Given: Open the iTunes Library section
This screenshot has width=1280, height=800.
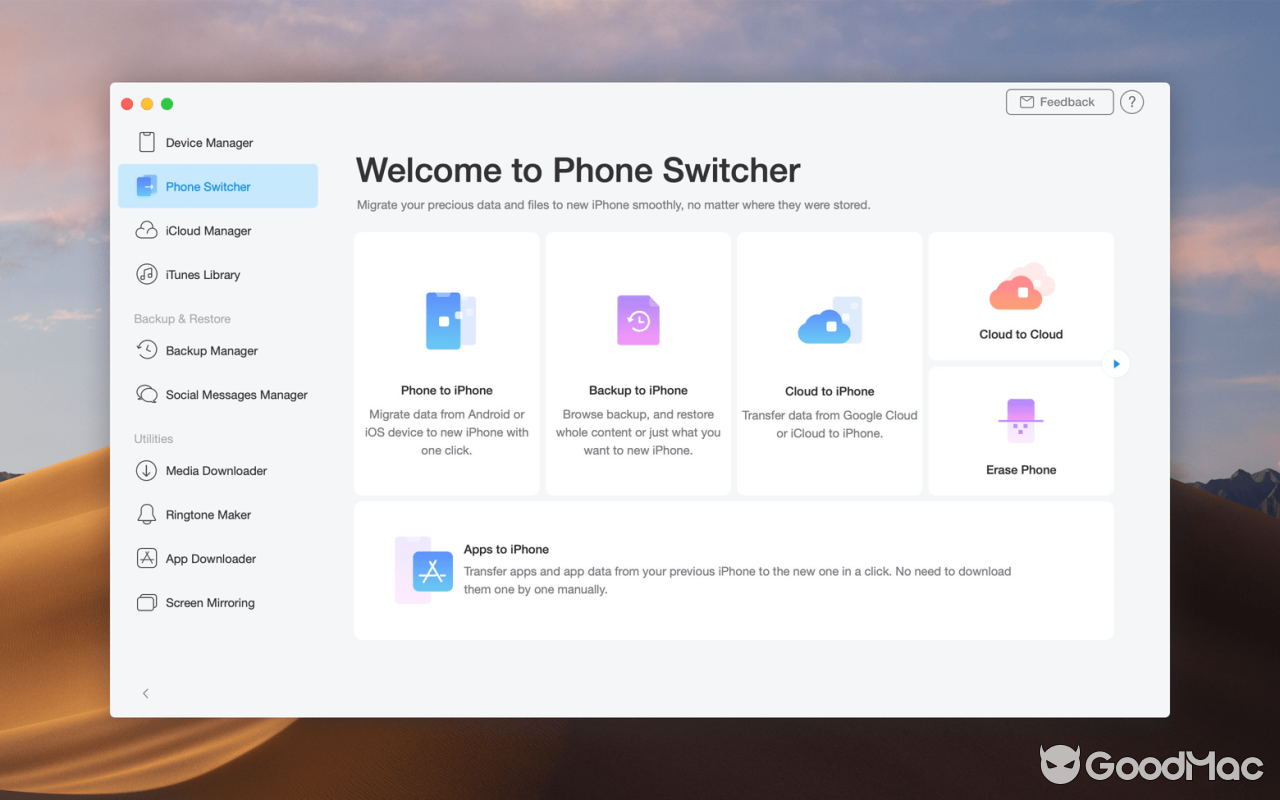Looking at the screenshot, I should [x=146, y=274].
